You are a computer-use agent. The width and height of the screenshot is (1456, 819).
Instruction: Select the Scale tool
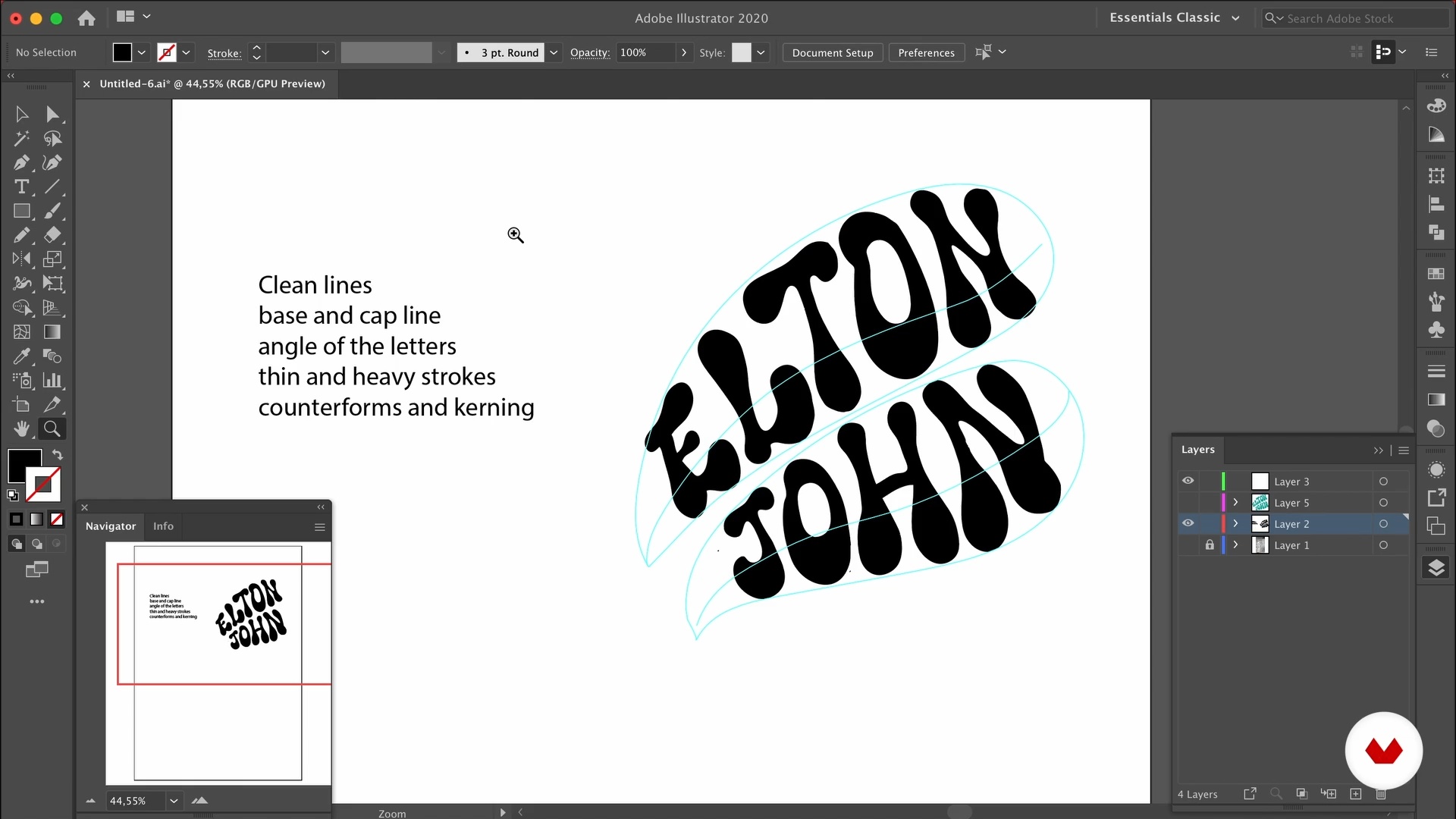[x=52, y=259]
